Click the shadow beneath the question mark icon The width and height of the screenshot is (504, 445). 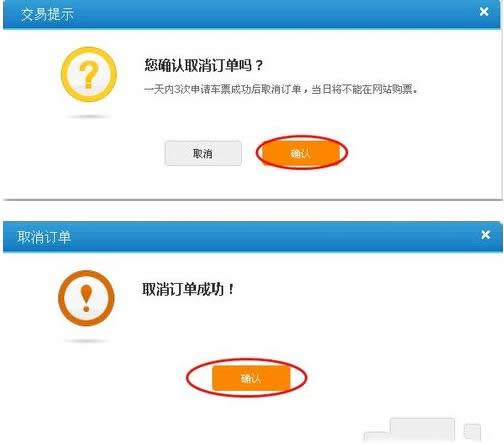click(x=89, y=117)
